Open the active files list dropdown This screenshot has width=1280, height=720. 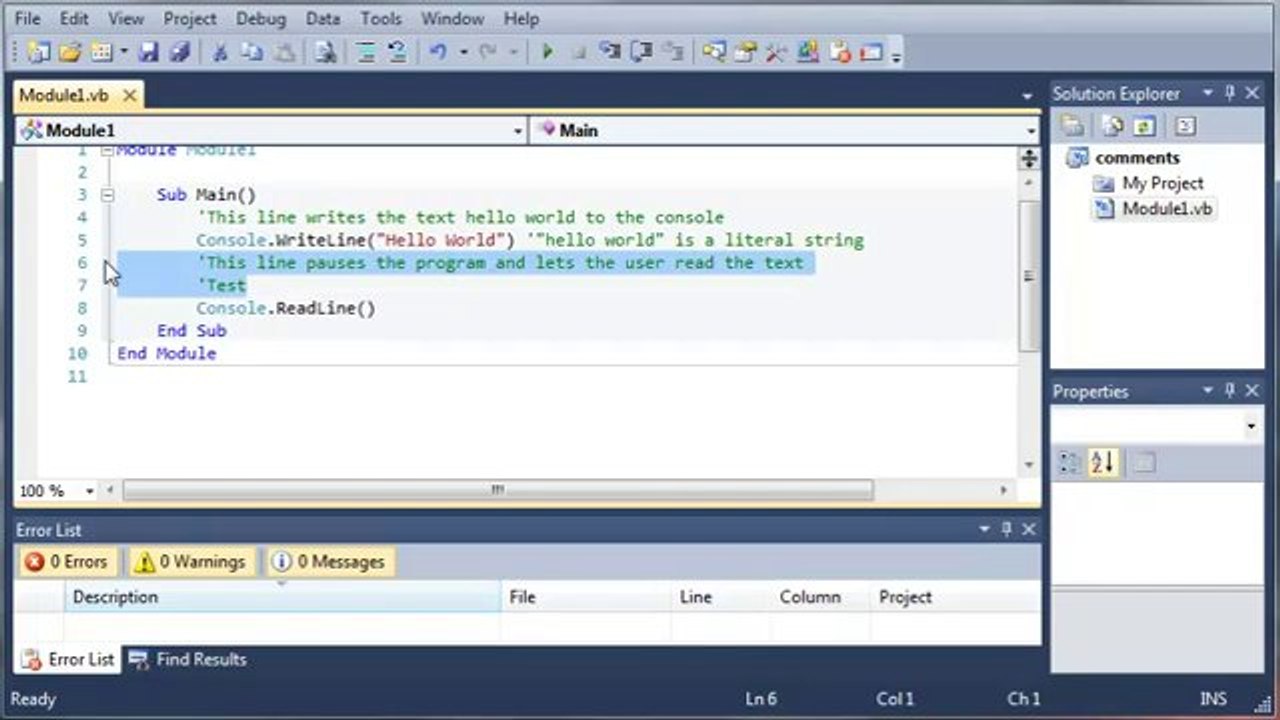[x=1027, y=96]
